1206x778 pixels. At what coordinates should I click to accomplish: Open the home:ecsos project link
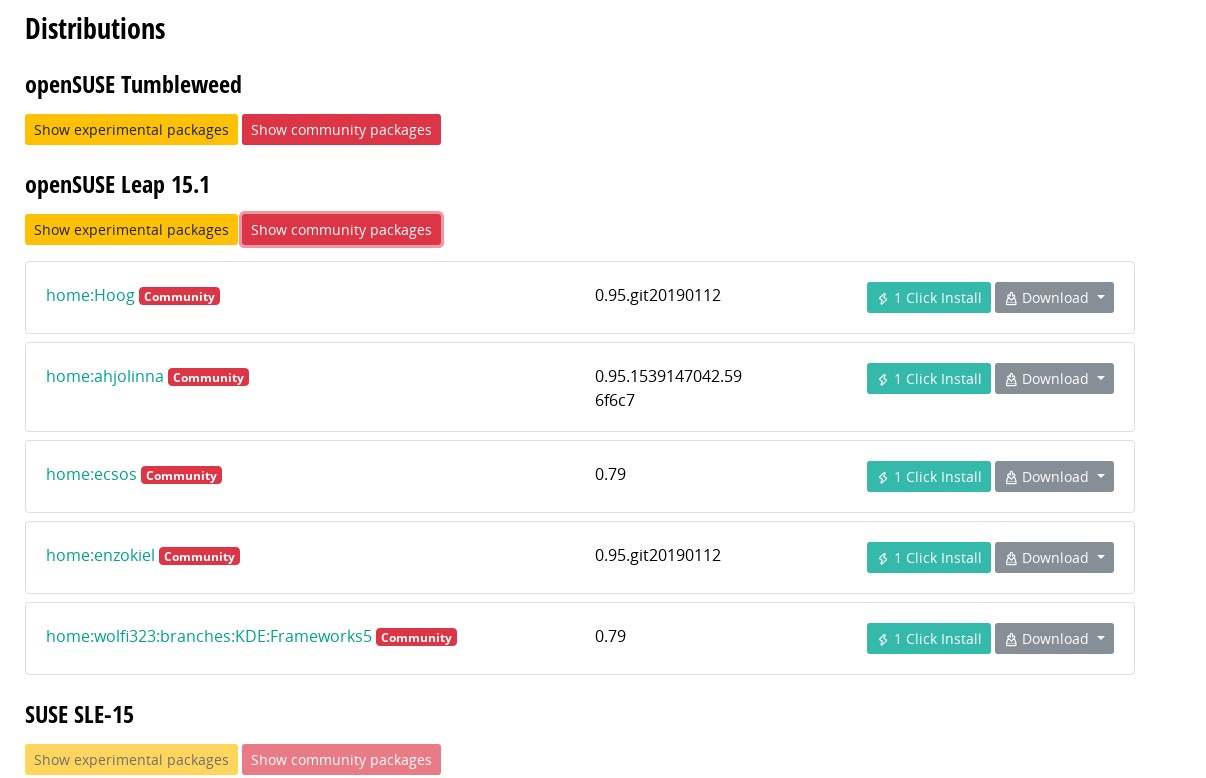(91, 474)
